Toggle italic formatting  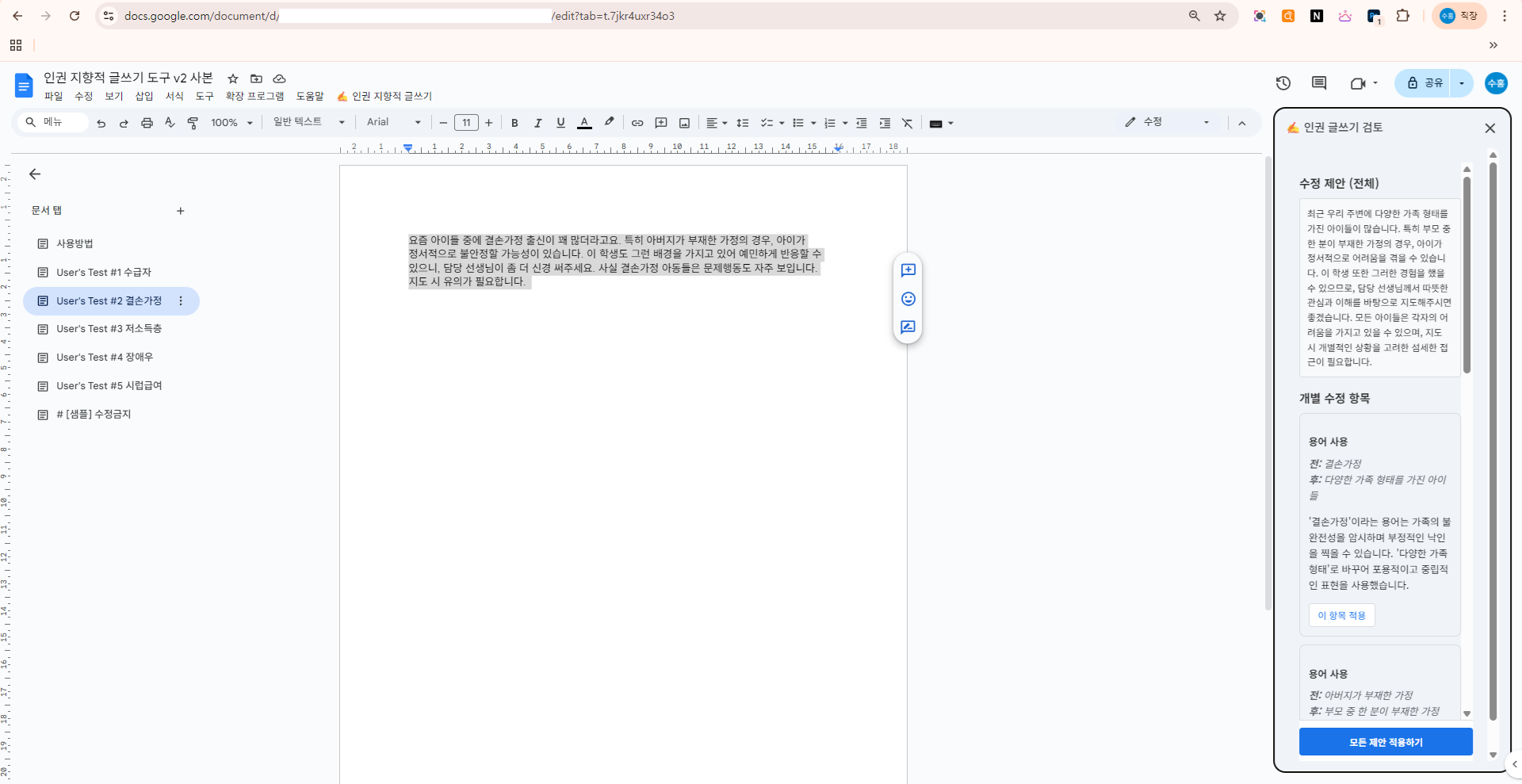[x=537, y=123]
